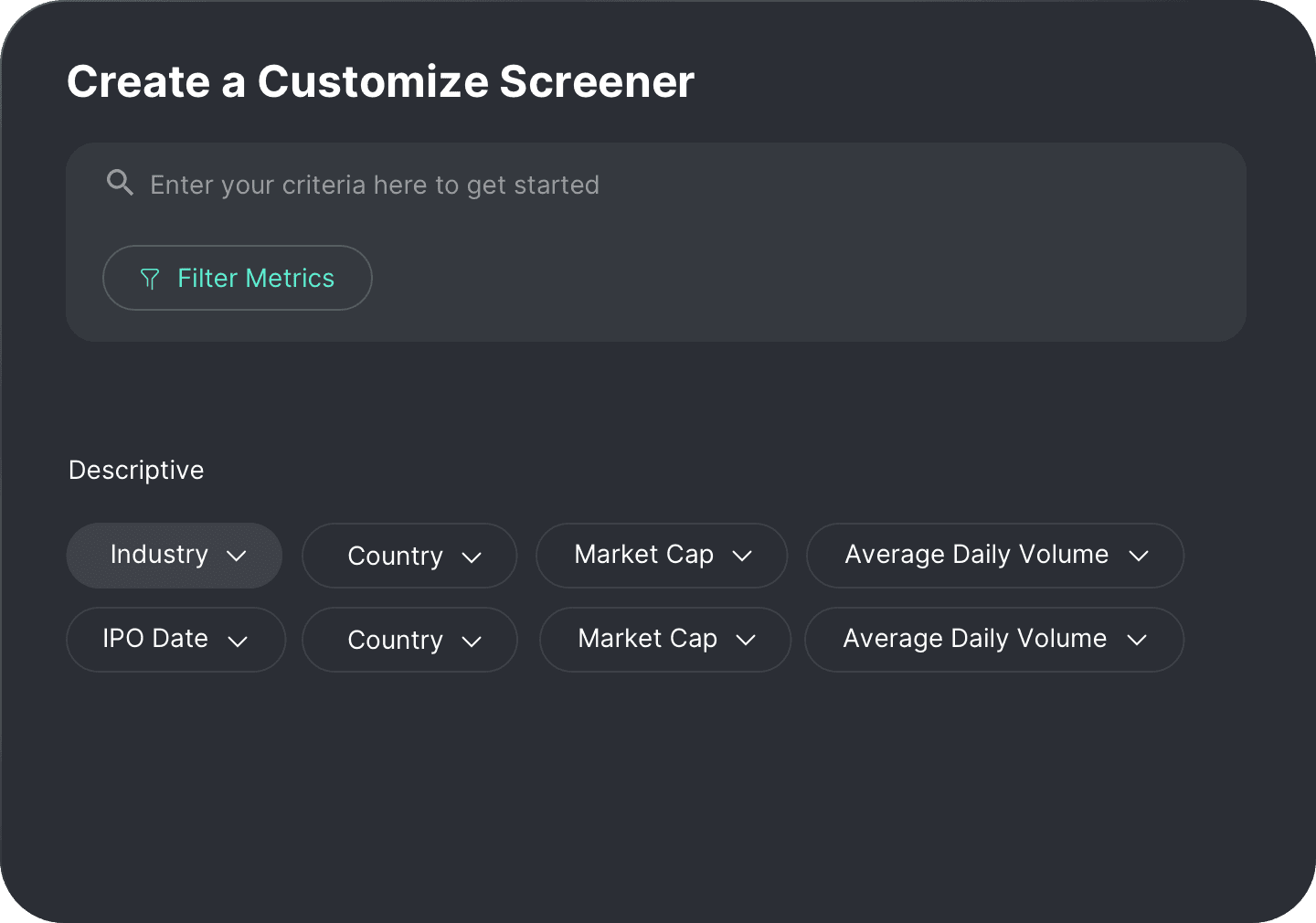Click the Descriptive section heading

pos(136,470)
